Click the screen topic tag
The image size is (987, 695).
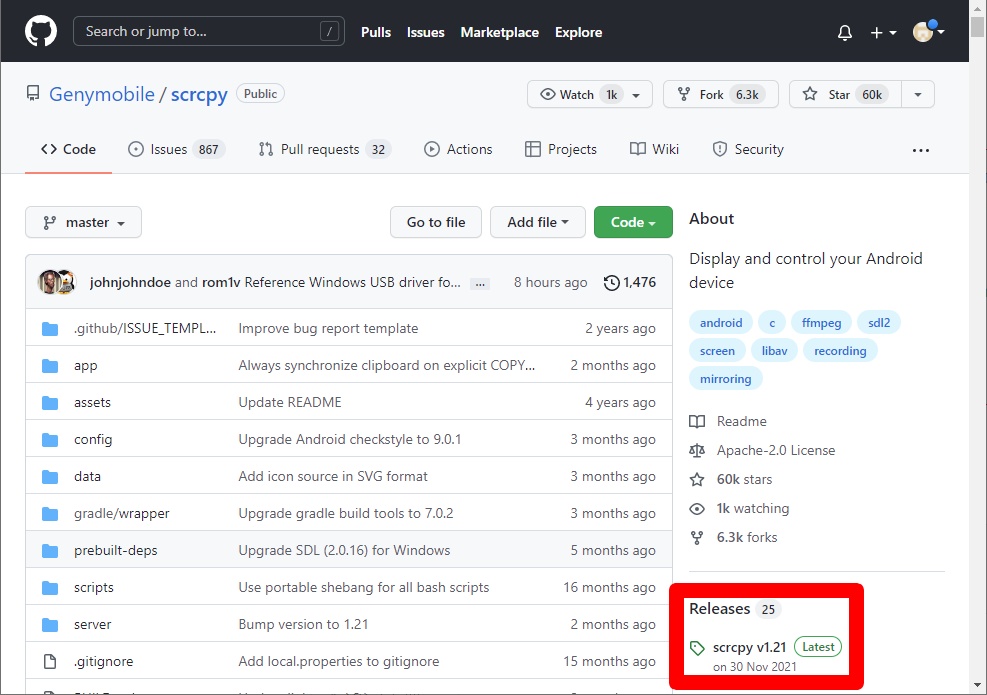point(717,351)
